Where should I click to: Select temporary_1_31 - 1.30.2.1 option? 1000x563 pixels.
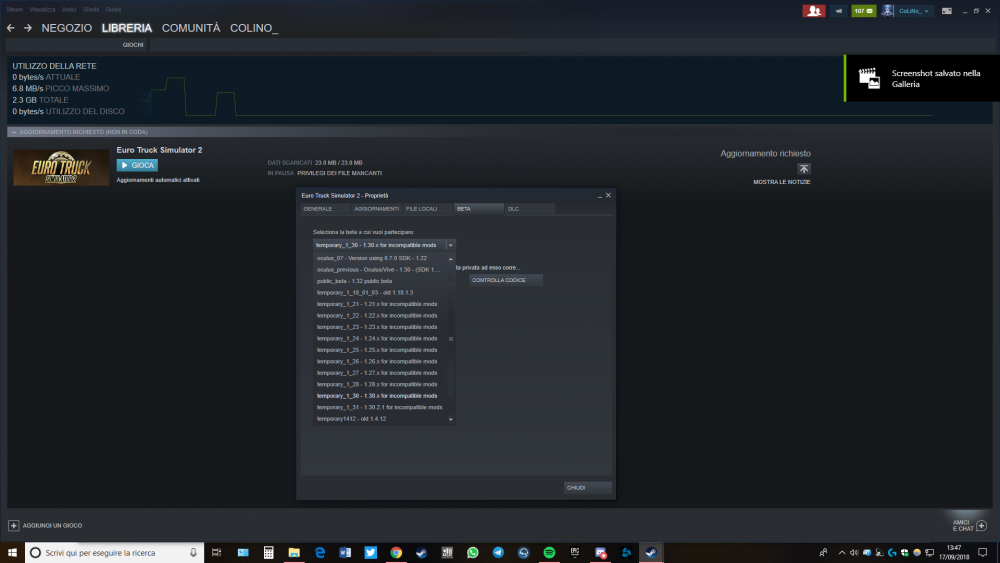pyautogui.click(x=380, y=407)
